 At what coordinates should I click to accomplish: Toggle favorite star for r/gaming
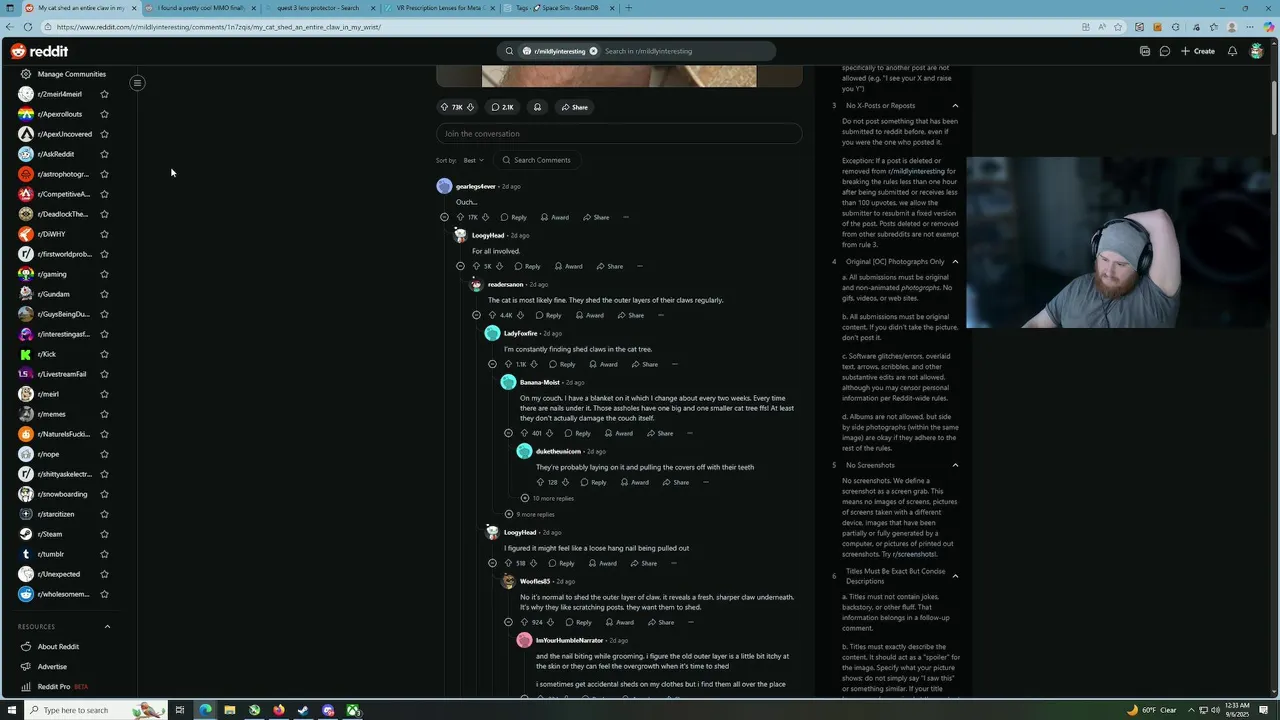(104, 274)
